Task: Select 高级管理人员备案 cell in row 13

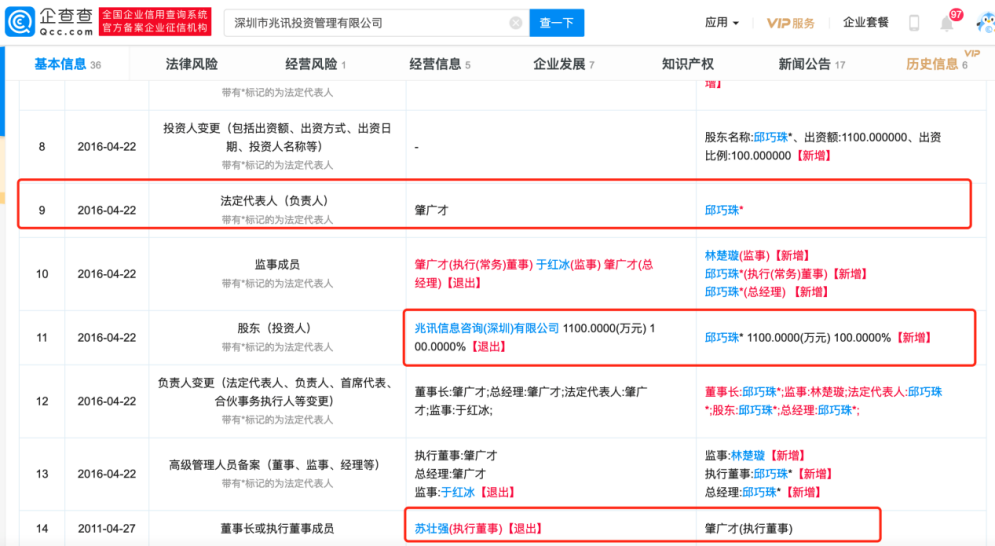Action: (x=277, y=474)
